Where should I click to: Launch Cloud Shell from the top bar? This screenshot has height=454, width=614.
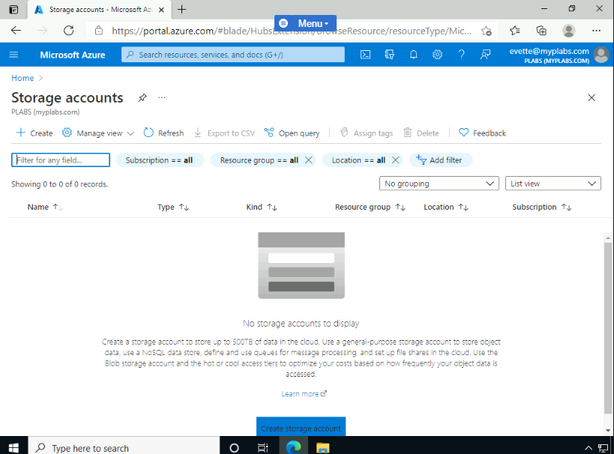[x=365, y=54]
